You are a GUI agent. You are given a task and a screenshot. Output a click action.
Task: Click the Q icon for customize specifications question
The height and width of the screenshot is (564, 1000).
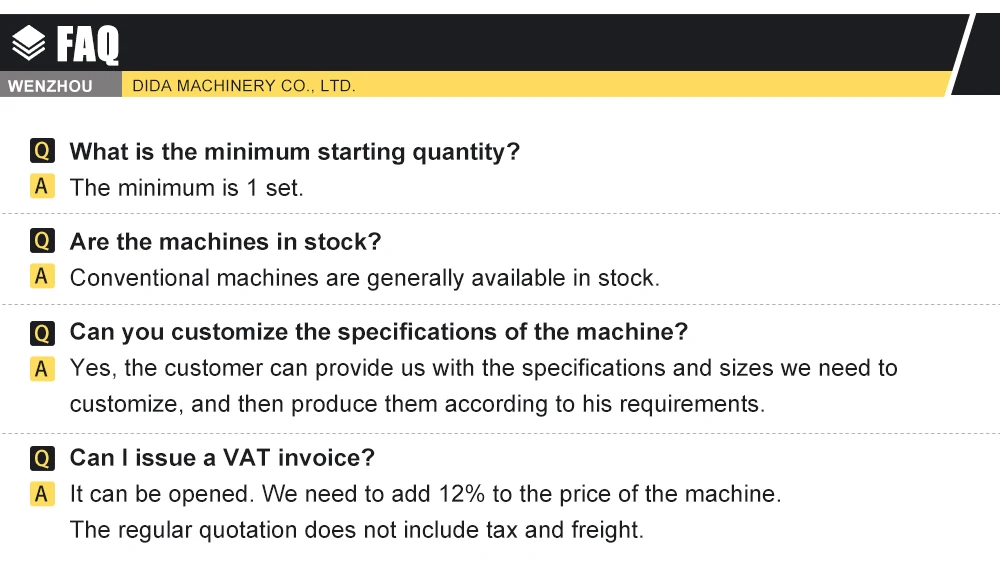tap(42, 332)
